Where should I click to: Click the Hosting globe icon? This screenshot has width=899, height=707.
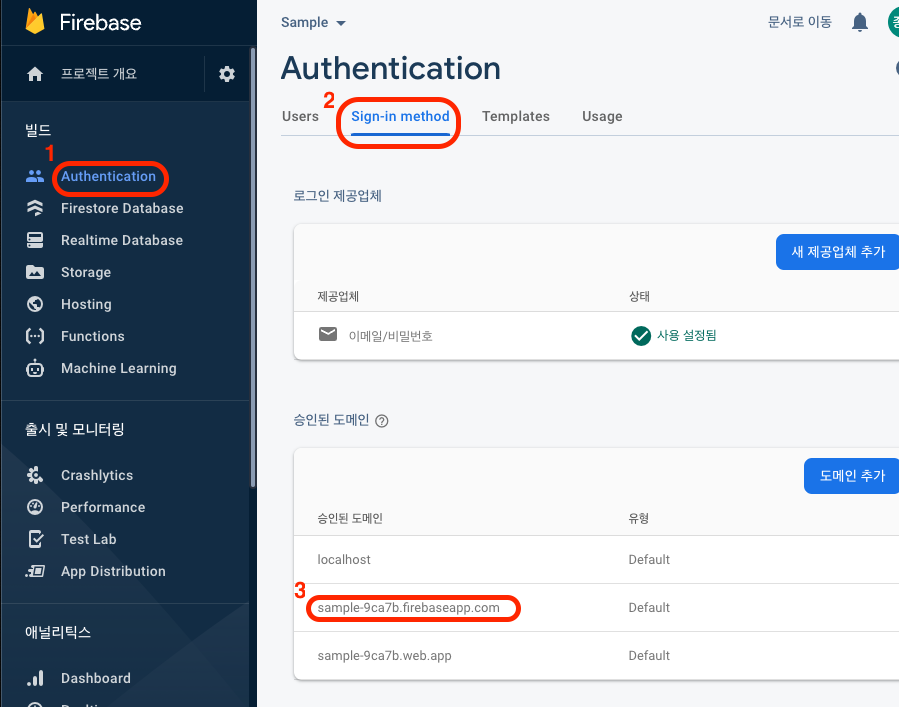35,304
